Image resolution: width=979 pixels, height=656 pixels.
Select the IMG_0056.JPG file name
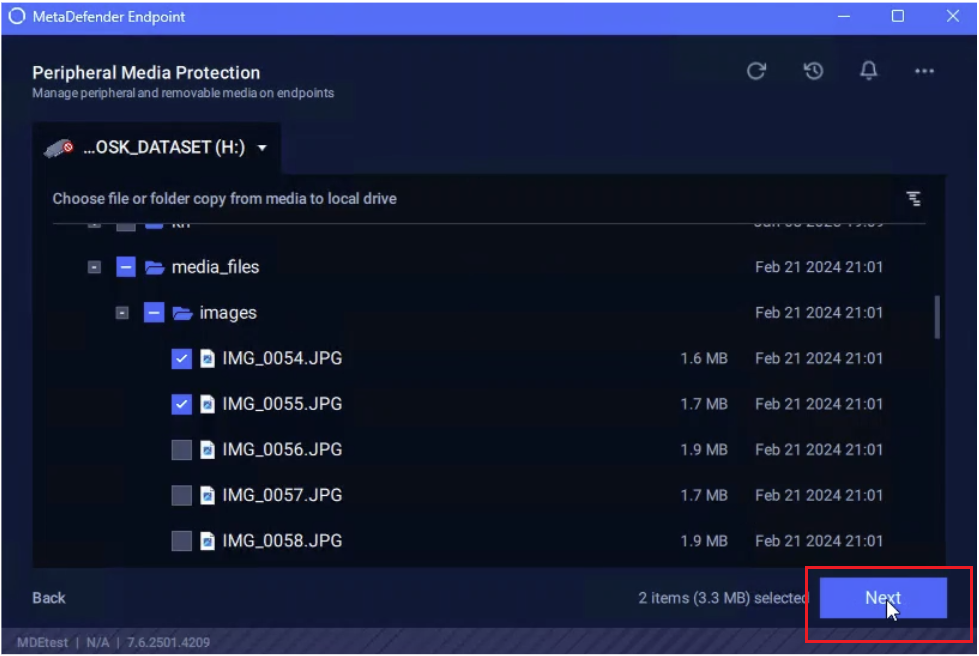click(282, 449)
